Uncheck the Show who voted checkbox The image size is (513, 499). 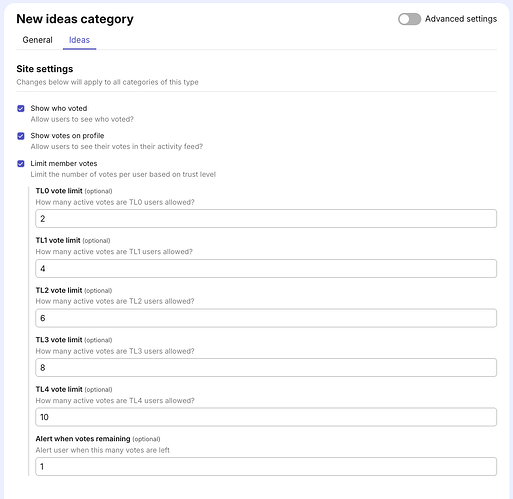click(x=21, y=108)
